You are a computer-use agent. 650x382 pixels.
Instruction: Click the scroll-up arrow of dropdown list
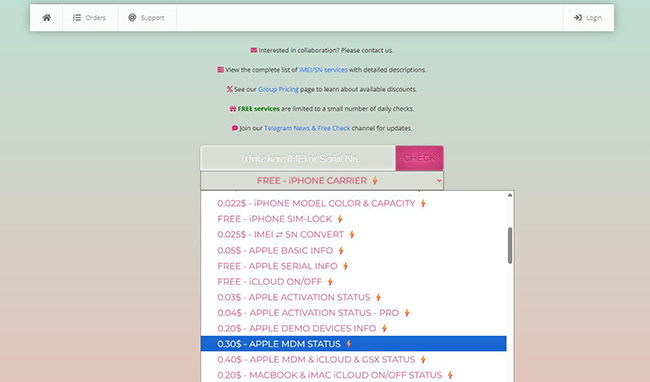pos(510,195)
